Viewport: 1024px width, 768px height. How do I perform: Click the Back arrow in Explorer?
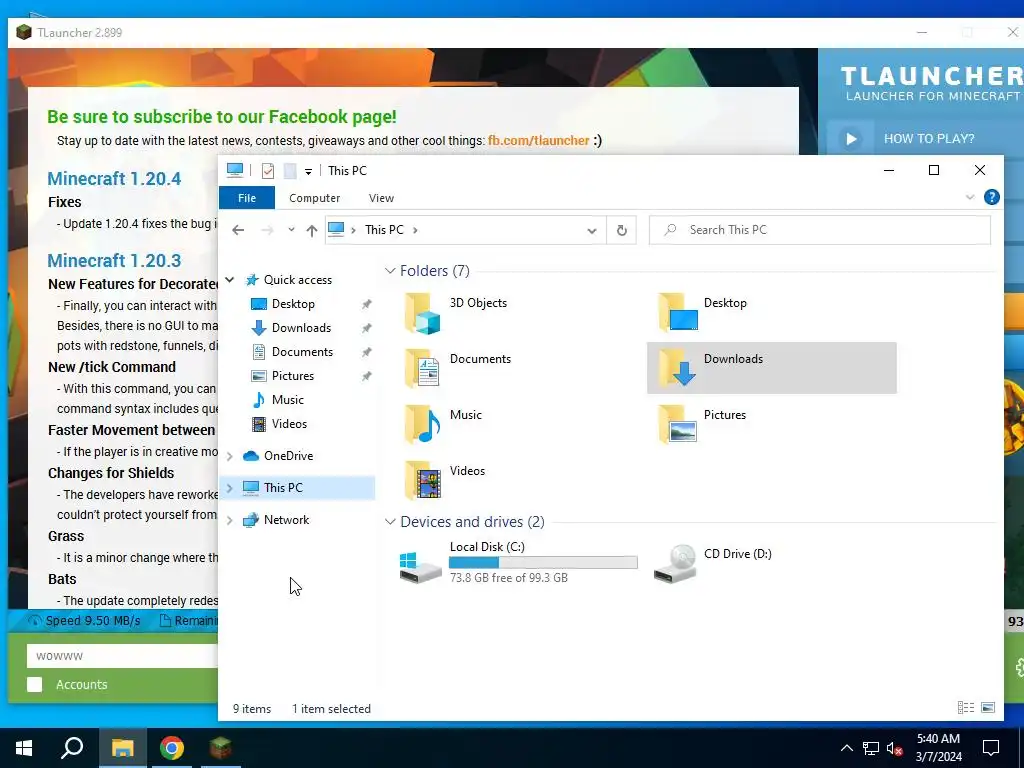pyautogui.click(x=238, y=230)
